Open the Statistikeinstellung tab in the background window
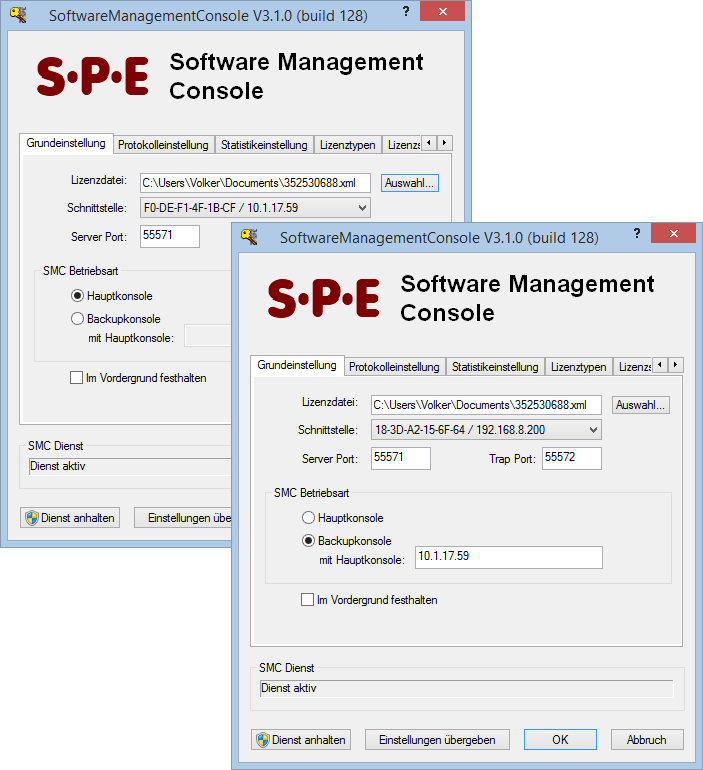 (264, 145)
